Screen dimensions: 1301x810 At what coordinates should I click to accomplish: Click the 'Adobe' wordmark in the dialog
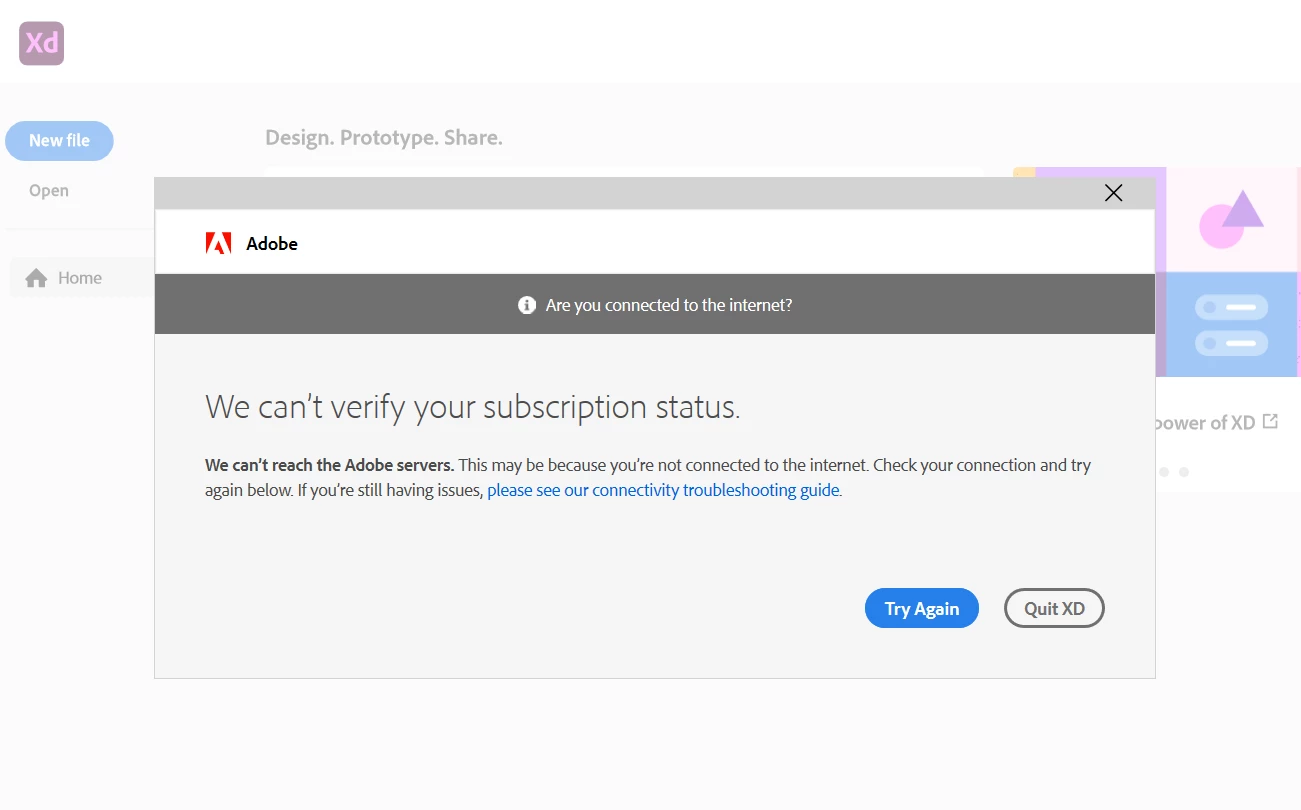272,243
